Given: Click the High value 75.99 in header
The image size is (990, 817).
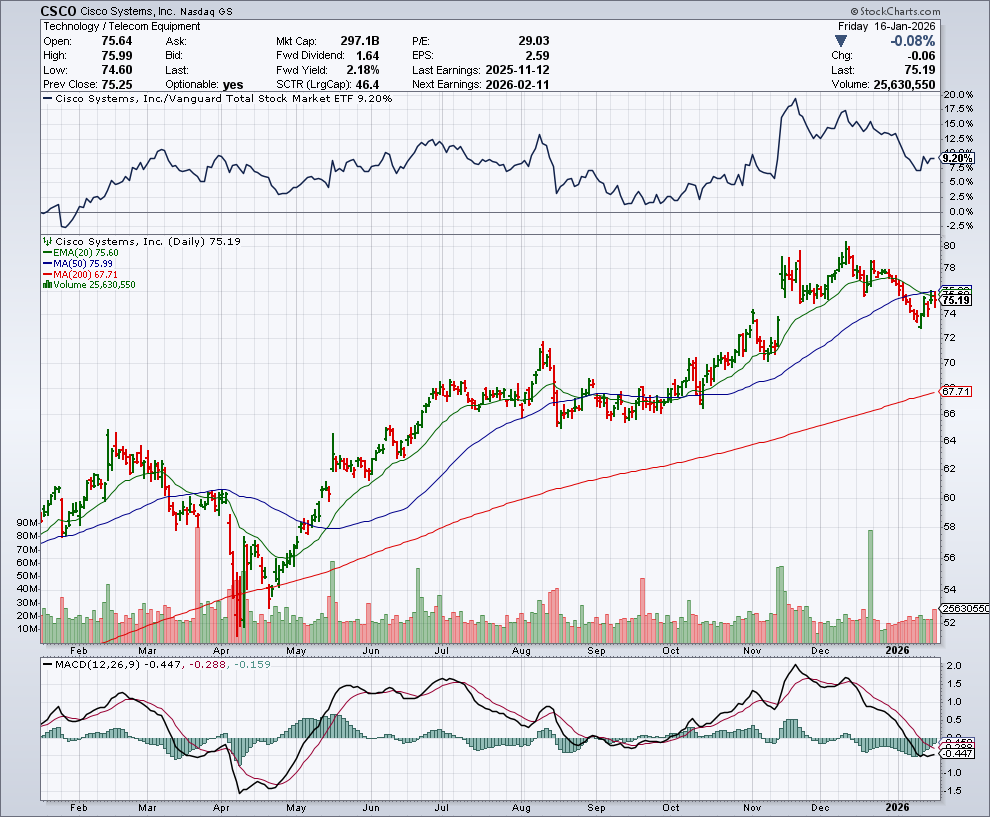Looking at the screenshot, I should point(117,56).
